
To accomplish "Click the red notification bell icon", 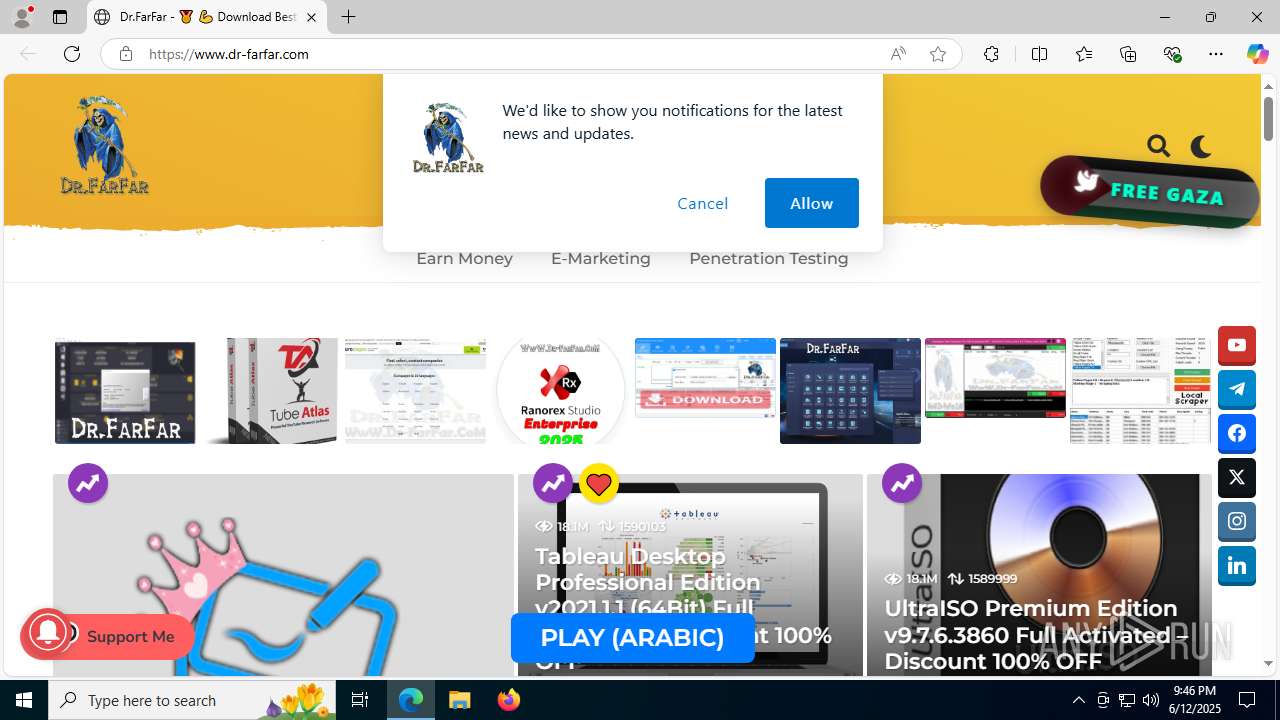I will (46, 634).
